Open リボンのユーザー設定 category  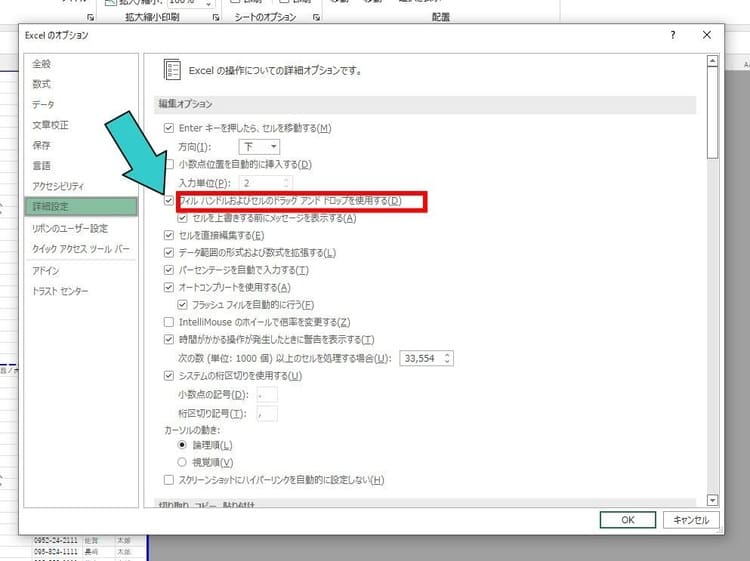(x=70, y=228)
